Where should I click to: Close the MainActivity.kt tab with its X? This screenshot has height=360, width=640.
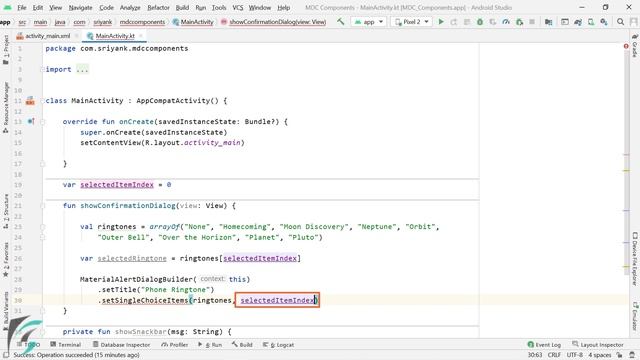point(140,36)
